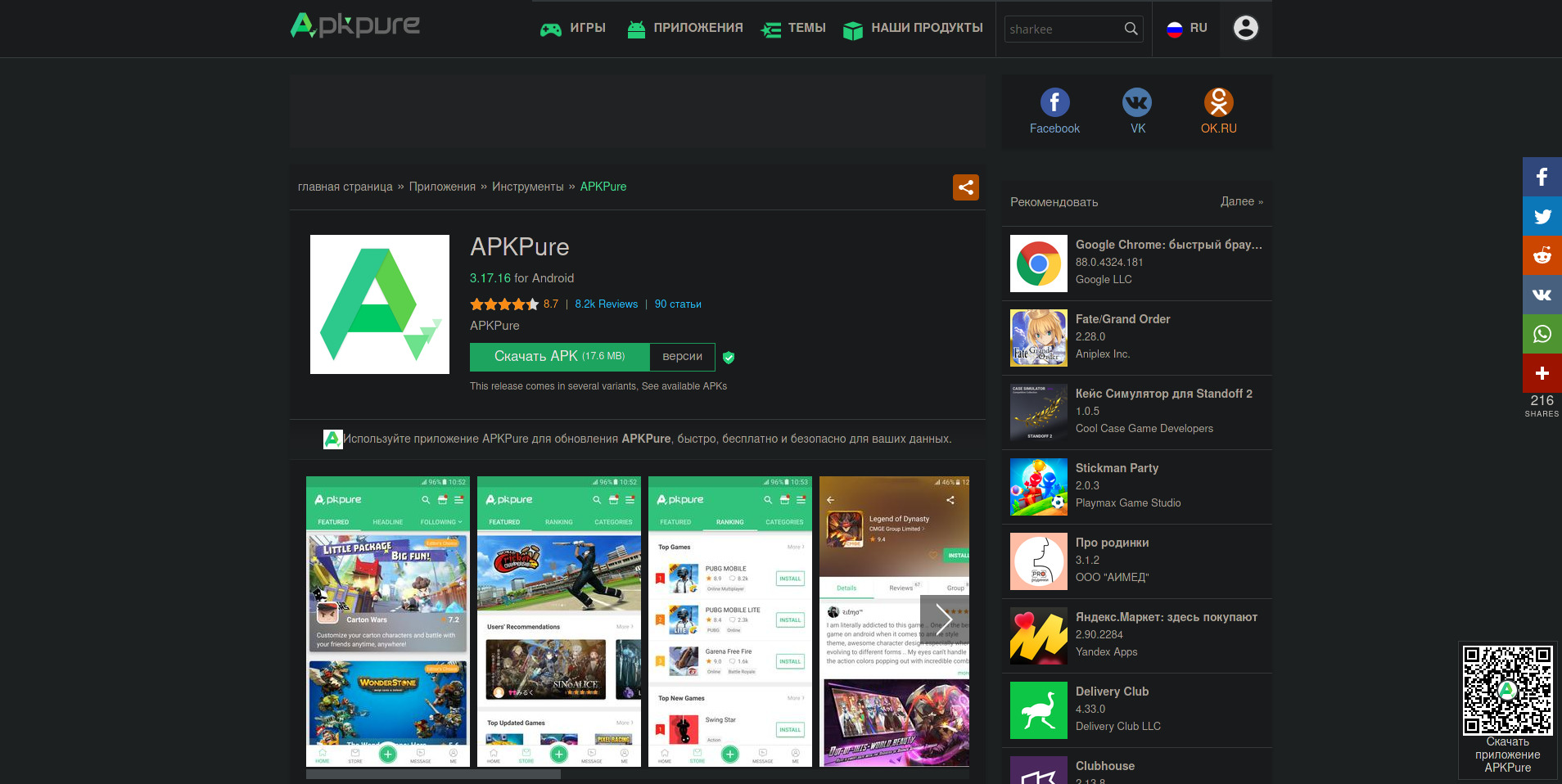Share via Facebook side button

(1542, 177)
